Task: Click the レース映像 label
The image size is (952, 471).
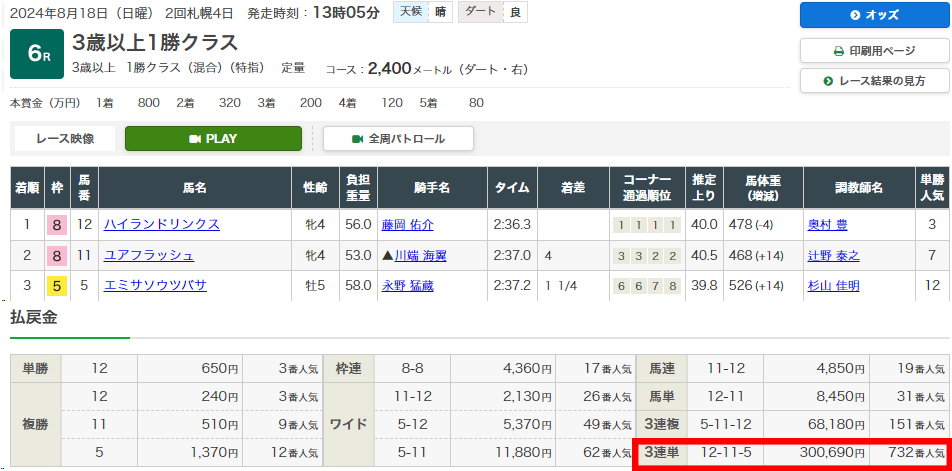Action: [65, 138]
